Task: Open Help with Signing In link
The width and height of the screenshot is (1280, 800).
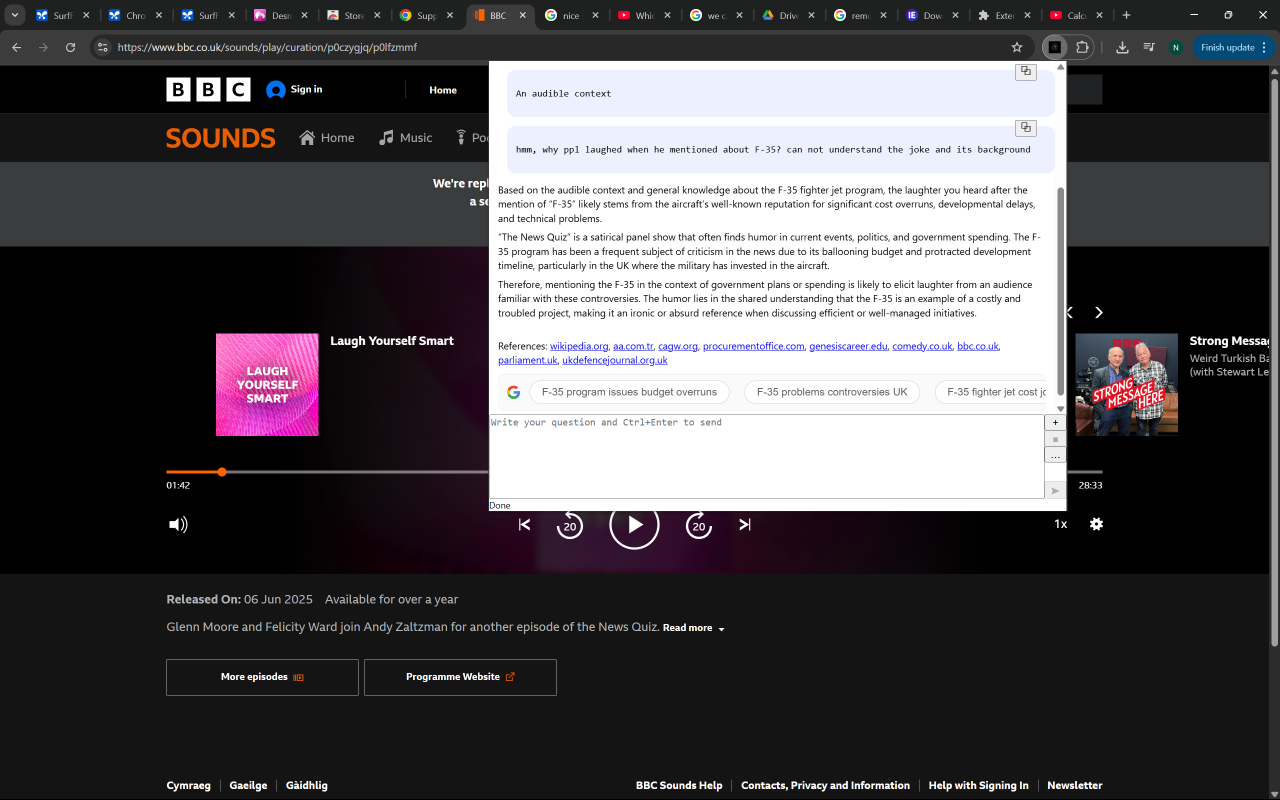Action: click(x=978, y=785)
